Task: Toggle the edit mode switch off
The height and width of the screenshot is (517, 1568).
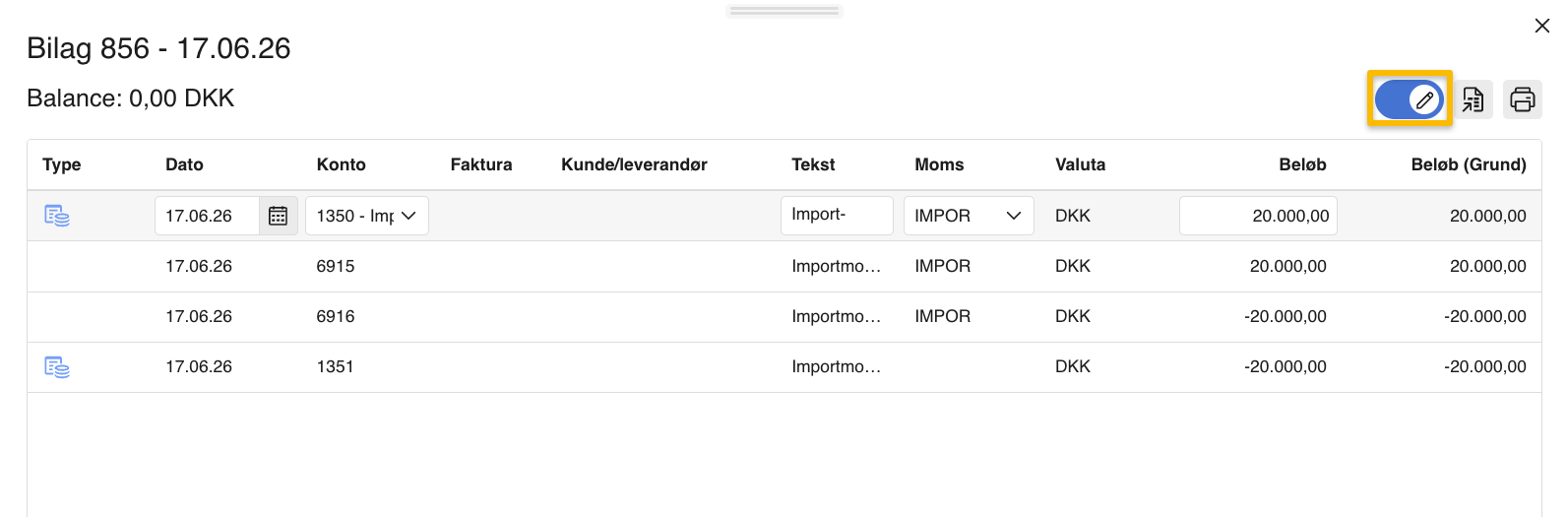Action: pyautogui.click(x=1409, y=99)
